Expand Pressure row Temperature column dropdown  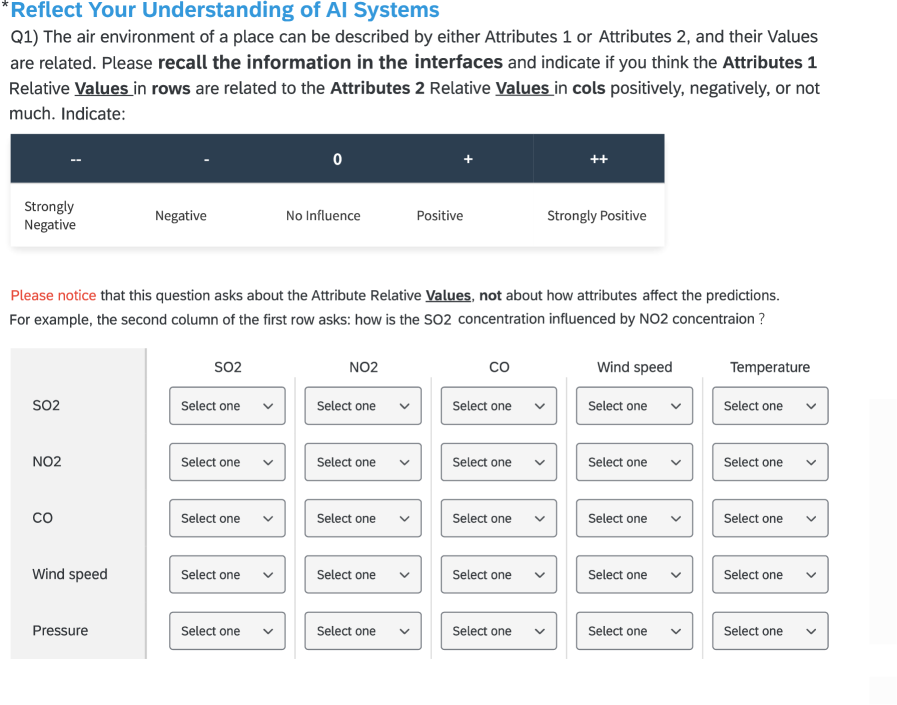[x=770, y=631]
